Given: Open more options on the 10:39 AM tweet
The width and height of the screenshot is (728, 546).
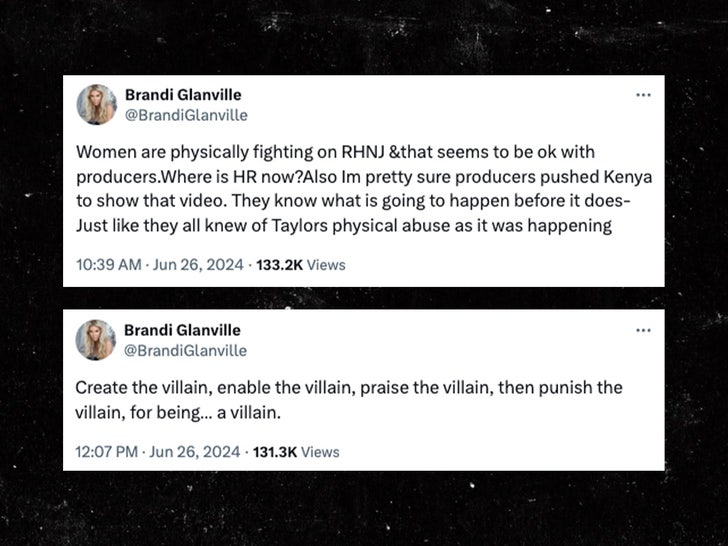Looking at the screenshot, I should 643,95.
